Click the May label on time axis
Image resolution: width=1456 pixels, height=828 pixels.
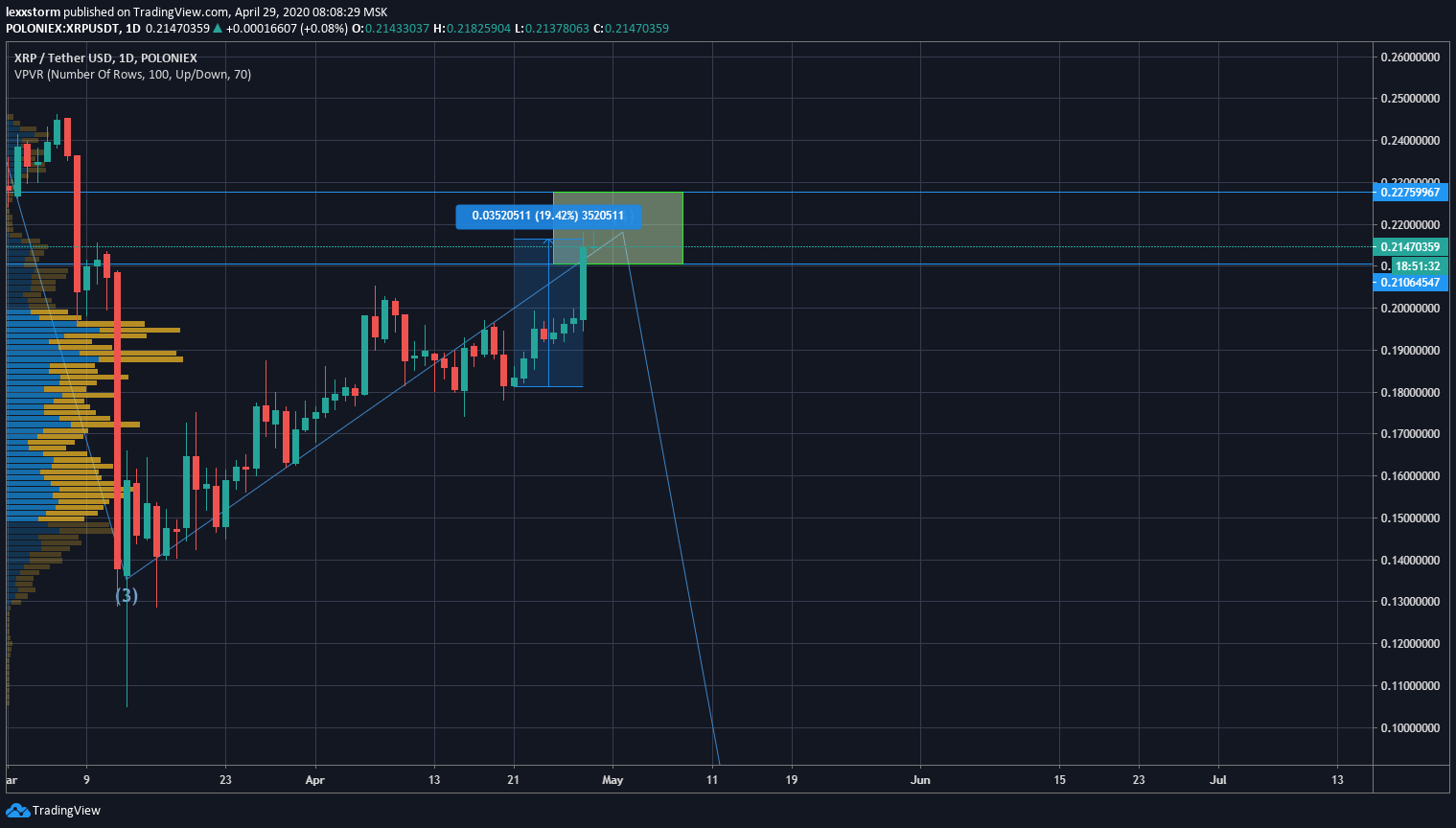pyautogui.click(x=612, y=780)
